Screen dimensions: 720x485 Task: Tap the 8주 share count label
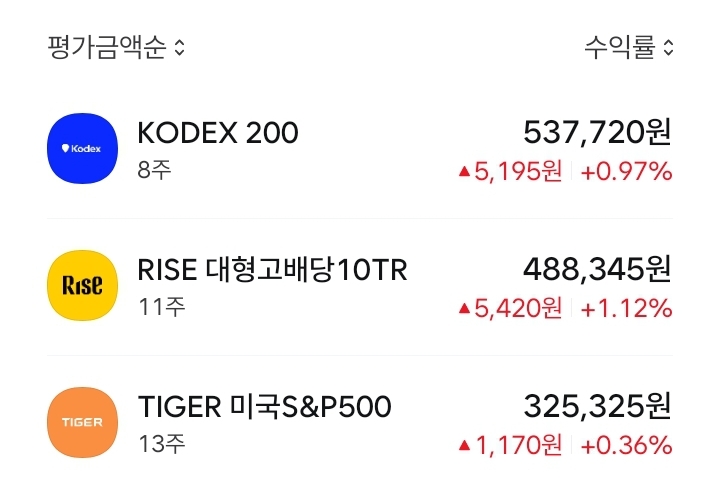tap(154, 170)
